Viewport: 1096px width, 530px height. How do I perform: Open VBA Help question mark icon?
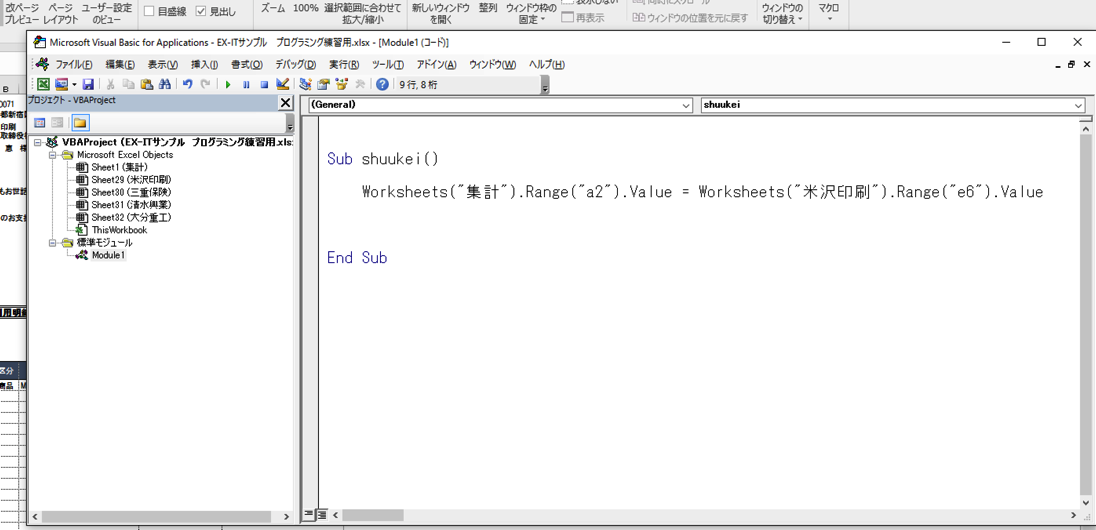coord(382,84)
